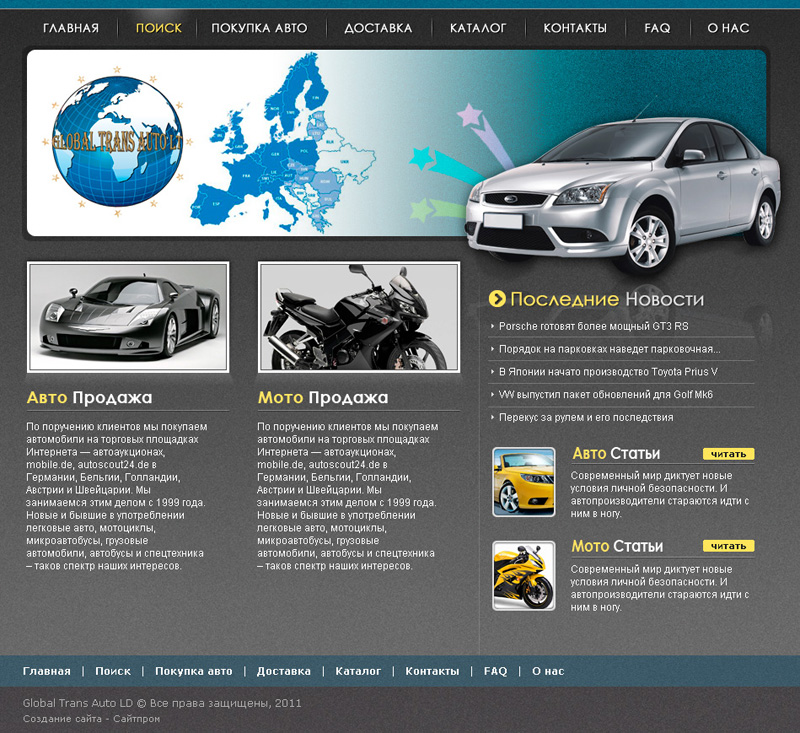Select КАТАЛОГ in the top menu bar
800x733 pixels.
click(477, 29)
